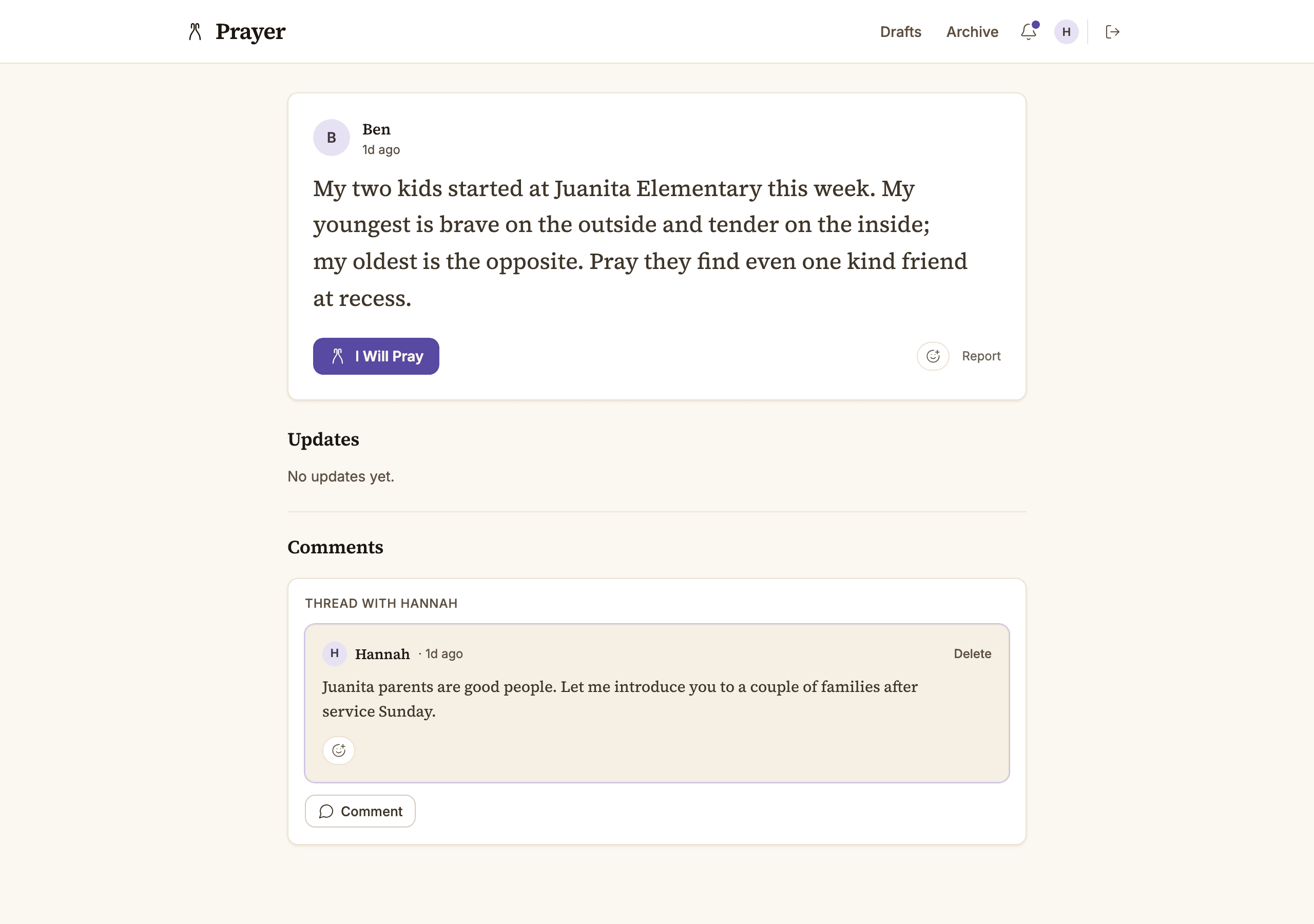Click the praying-hands icon inside I Will Pray
Viewport: 1314px width, 924px height.
339,356
